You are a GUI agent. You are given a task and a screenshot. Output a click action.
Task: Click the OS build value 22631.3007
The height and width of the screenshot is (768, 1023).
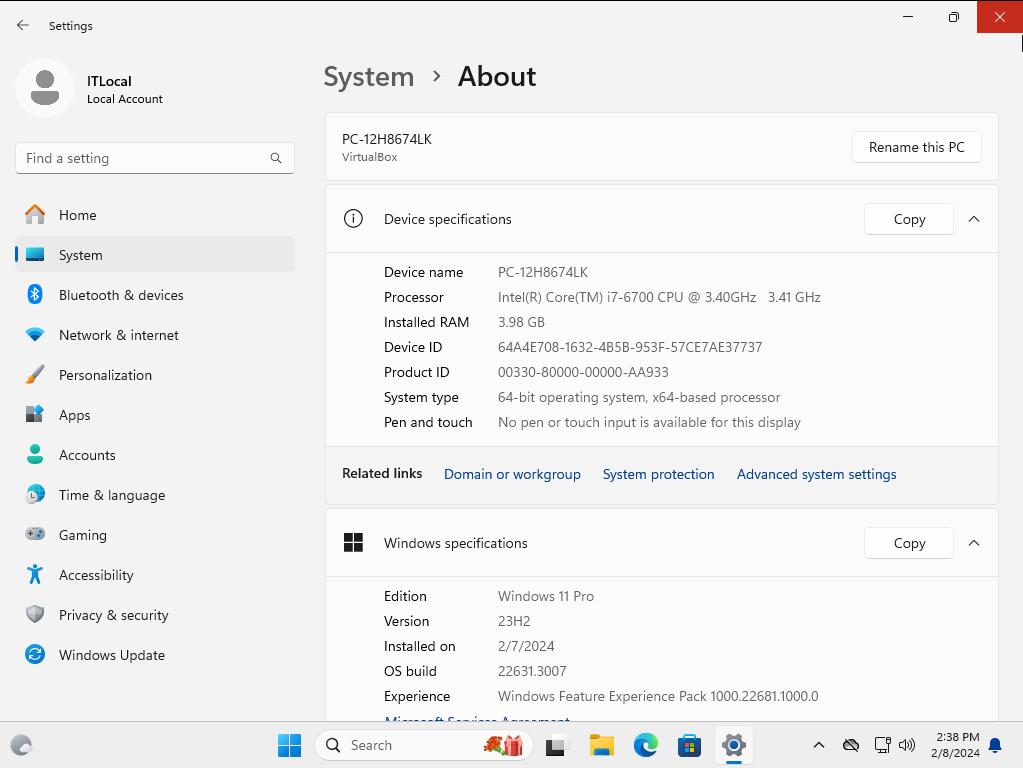[532, 671]
